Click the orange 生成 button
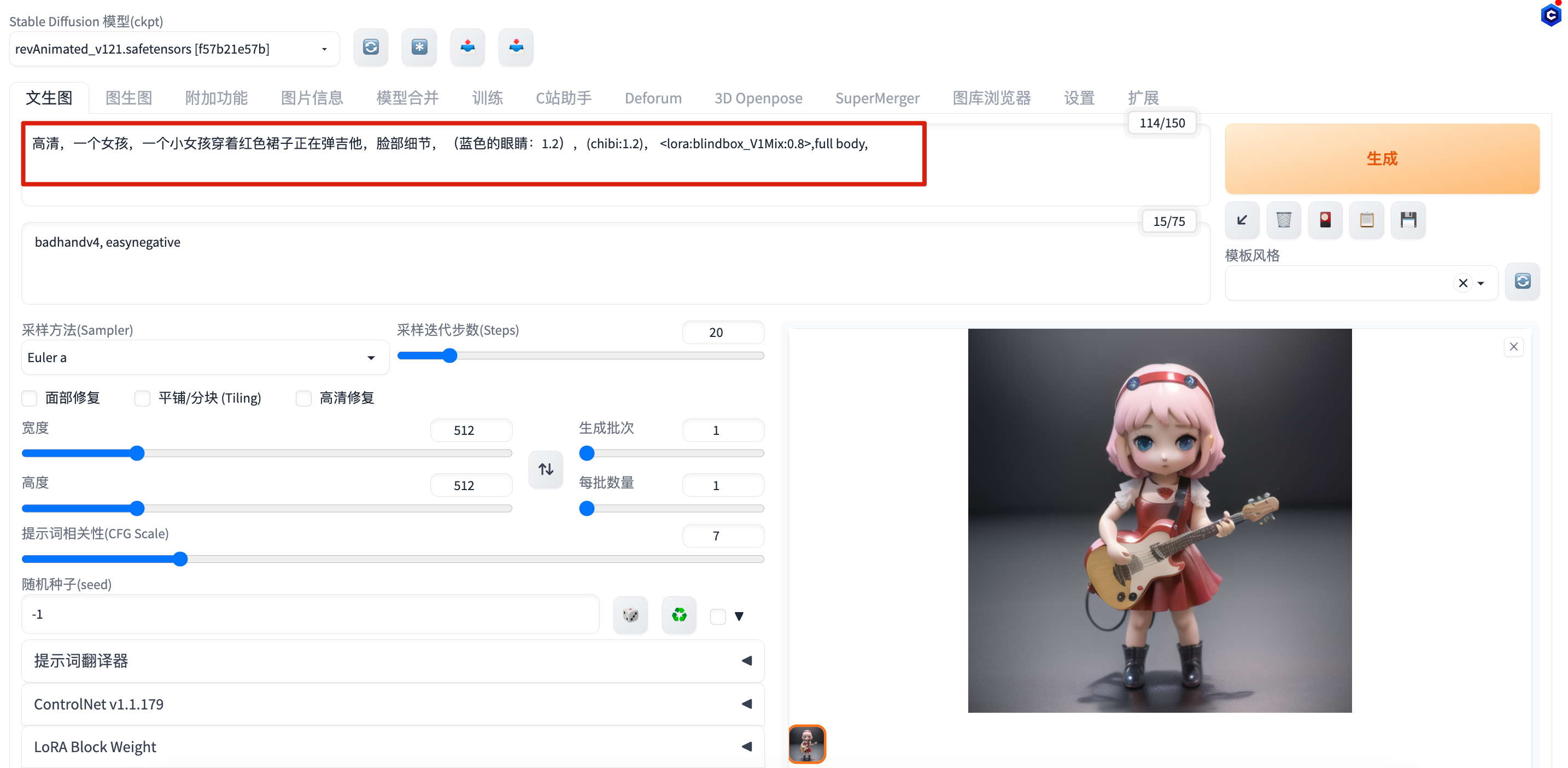Screen dimensions: 1568x768 tap(1382, 159)
